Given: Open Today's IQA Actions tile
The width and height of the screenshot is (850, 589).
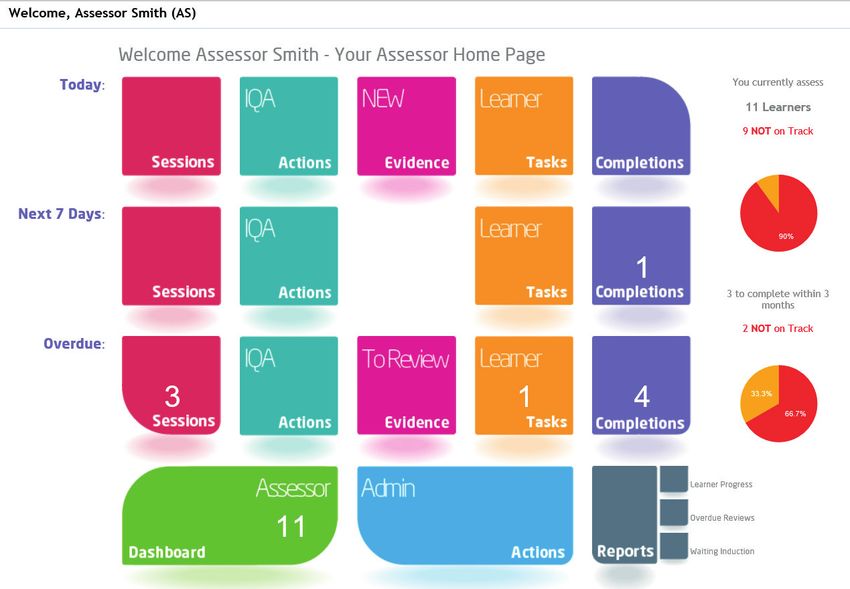Looking at the screenshot, I should coord(289,126).
